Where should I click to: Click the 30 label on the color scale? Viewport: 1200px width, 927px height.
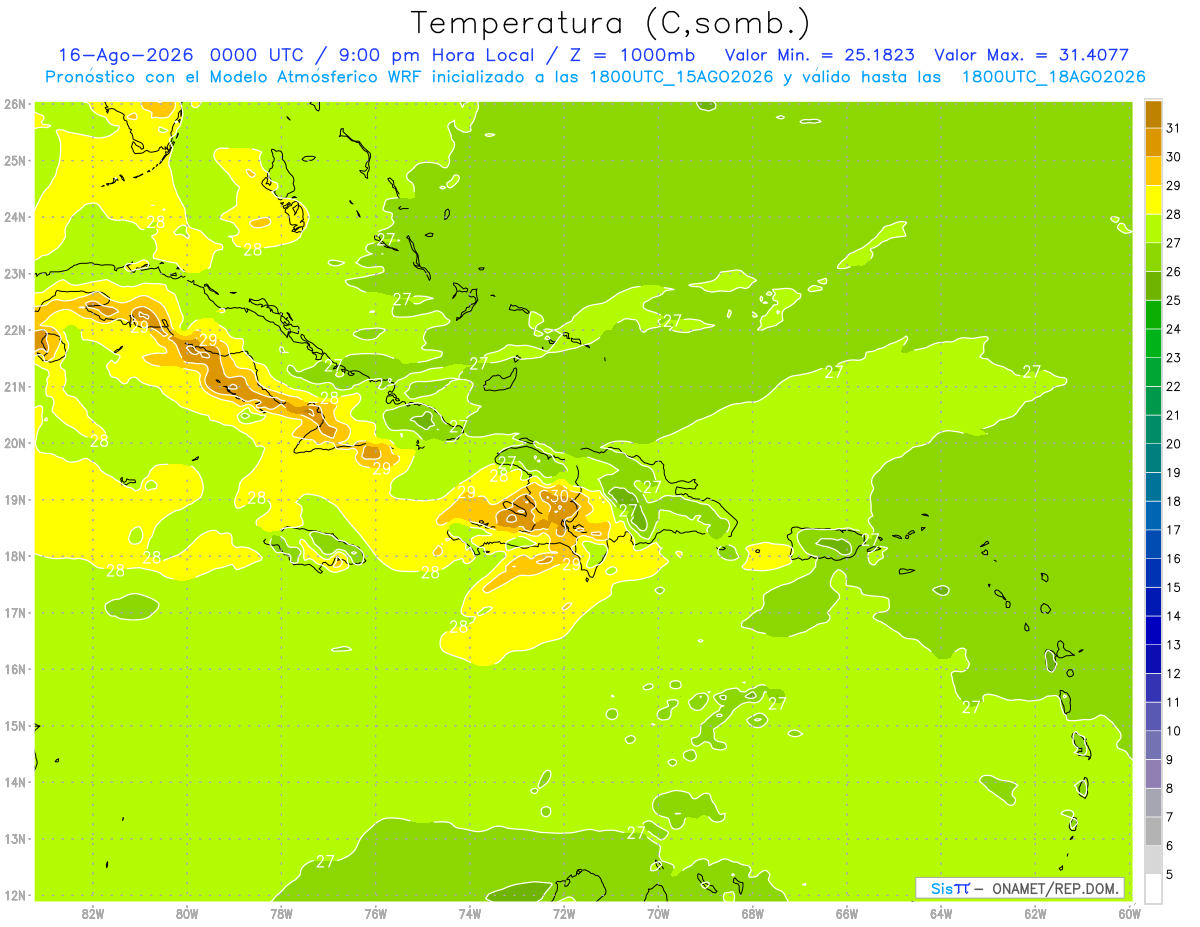coord(1173,157)
